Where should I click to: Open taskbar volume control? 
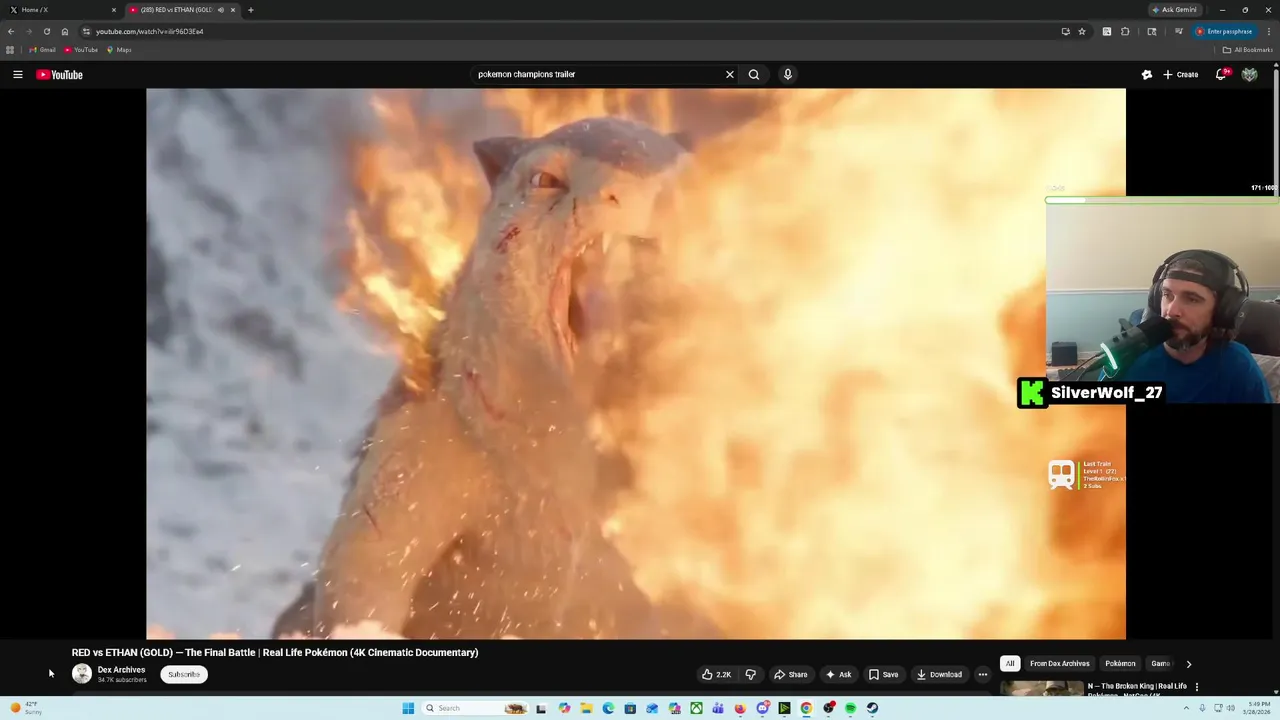(1229, 708)
